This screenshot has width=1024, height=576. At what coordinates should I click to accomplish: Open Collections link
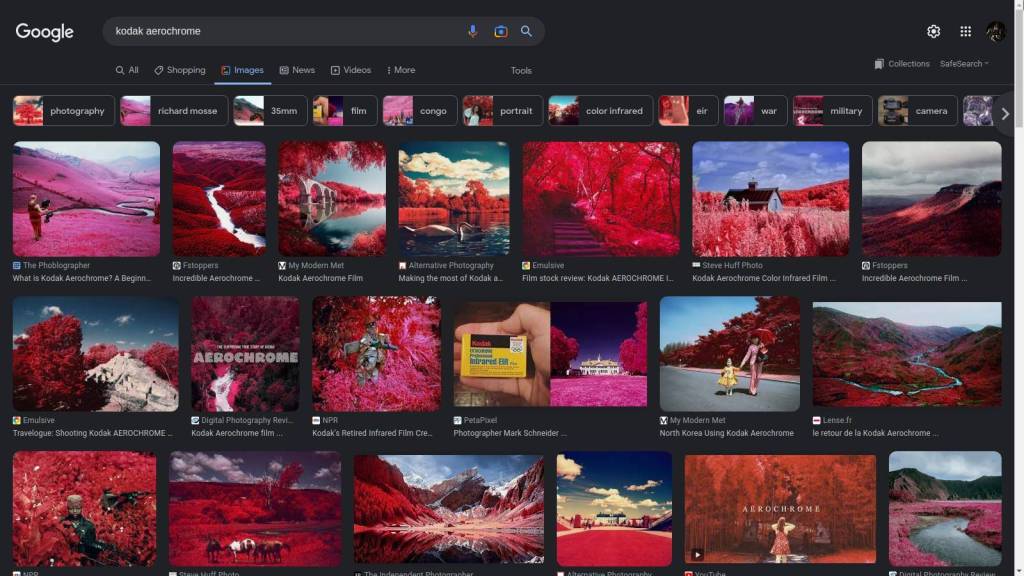point(908,63)
